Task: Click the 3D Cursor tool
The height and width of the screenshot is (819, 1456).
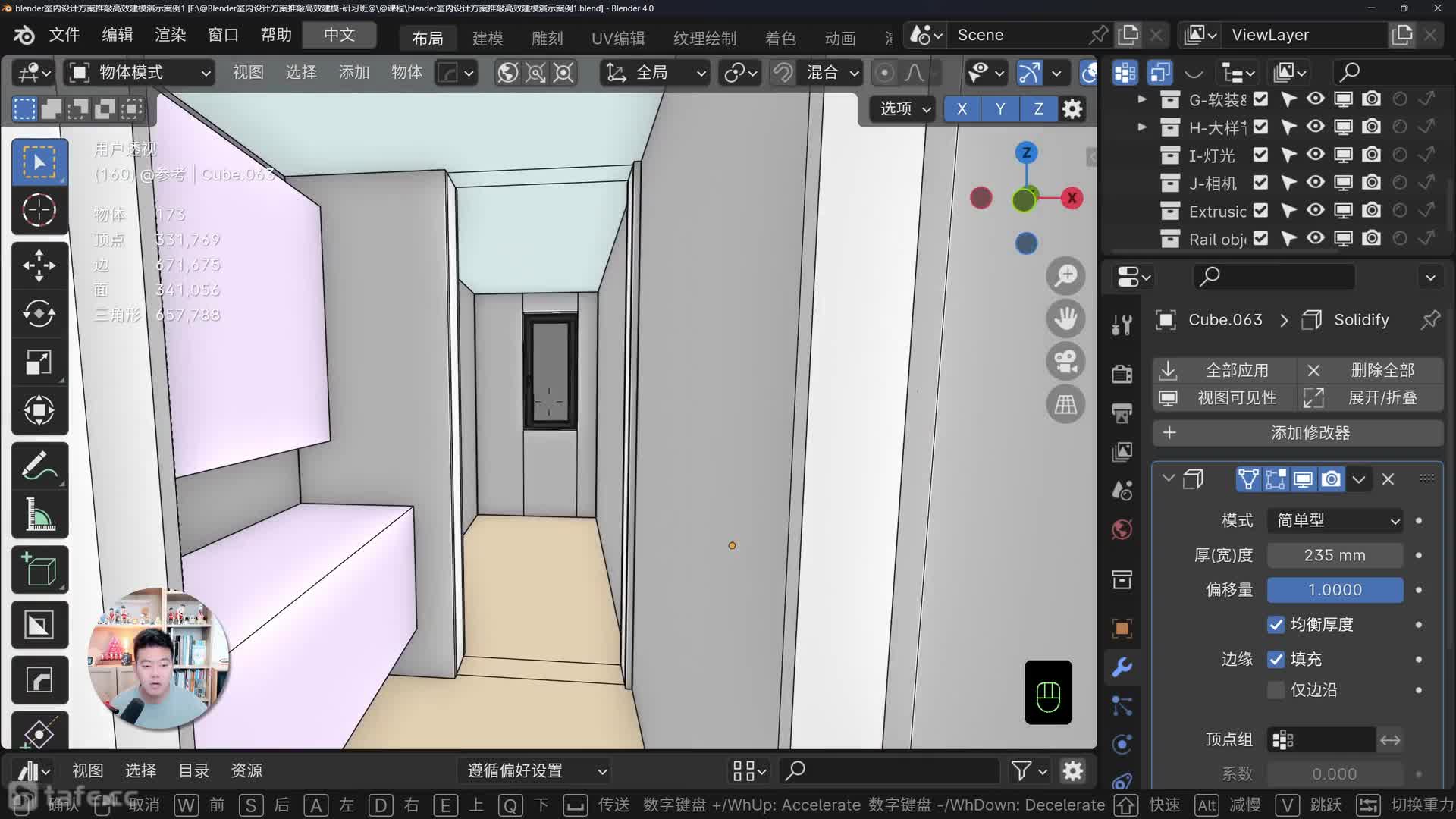Action: [x=39, y=211]
